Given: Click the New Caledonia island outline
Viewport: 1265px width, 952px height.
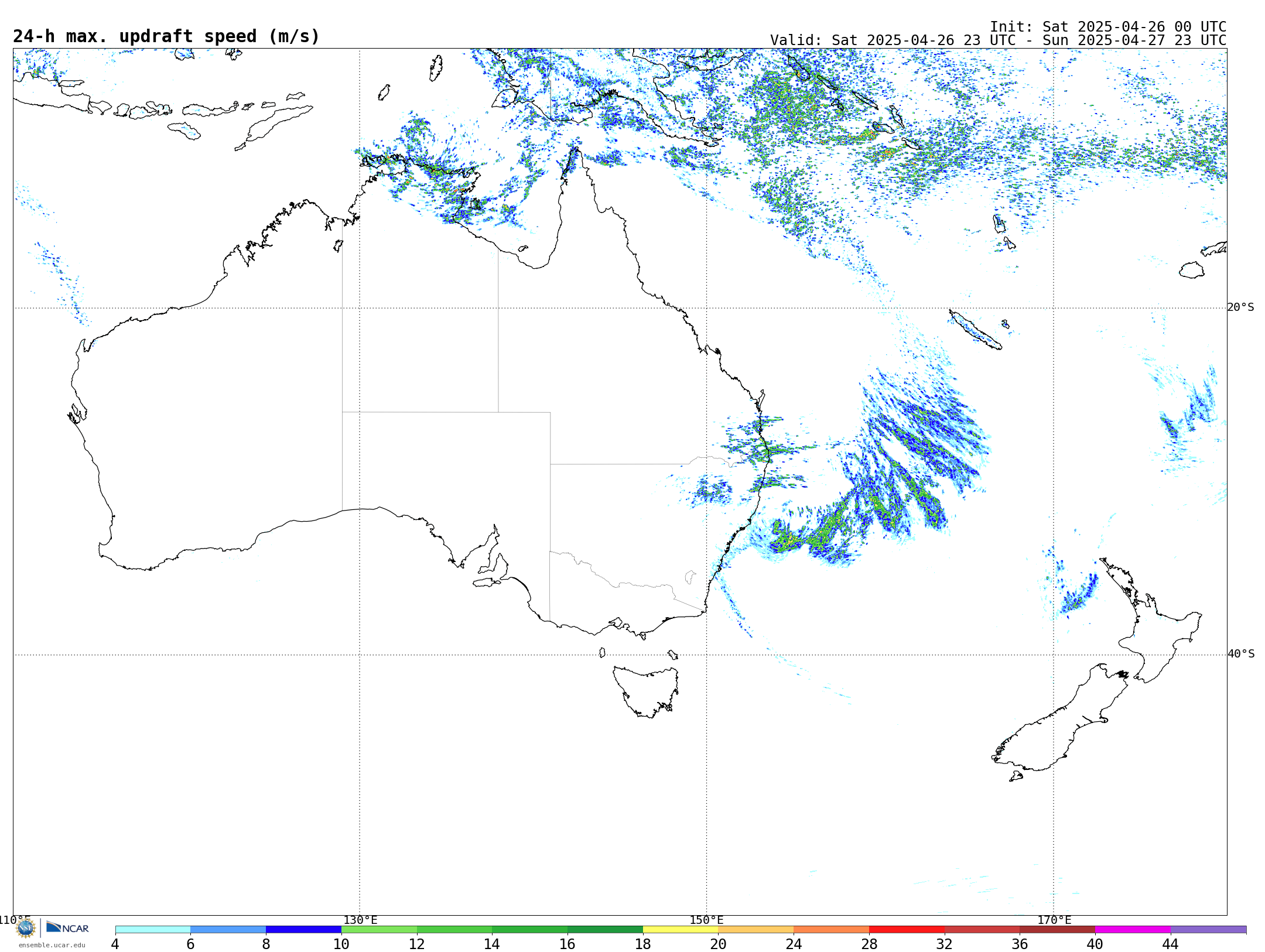Looking at the screenshot, I should 975,330.
